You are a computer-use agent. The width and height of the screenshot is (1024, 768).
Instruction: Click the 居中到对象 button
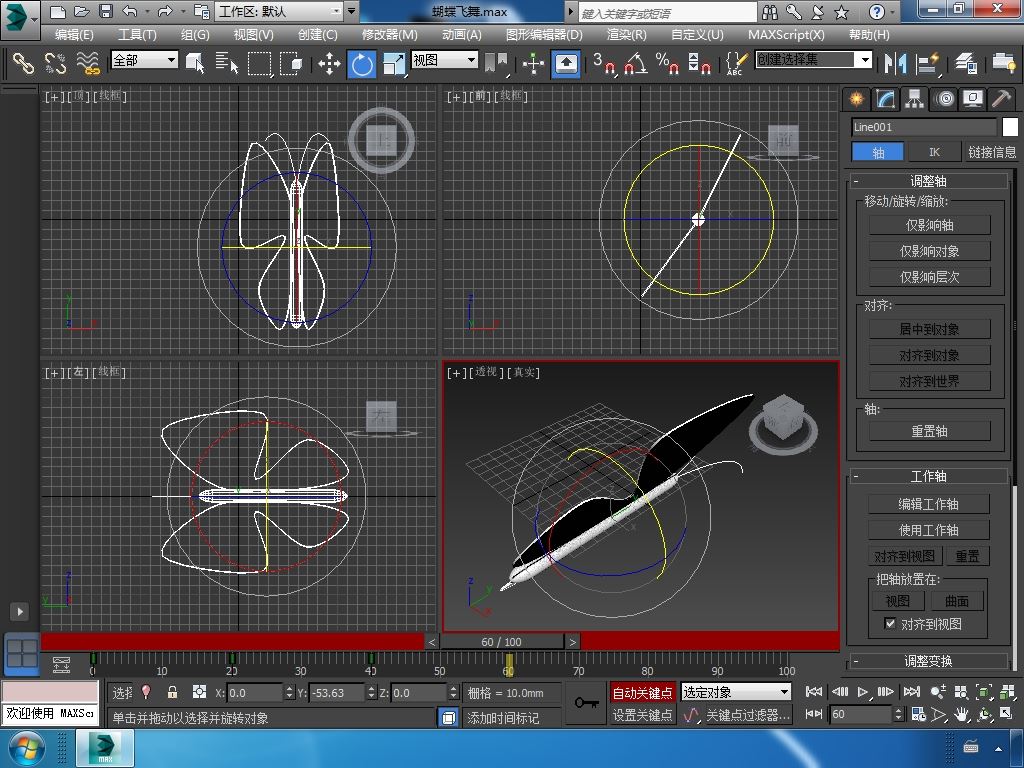(929, 329)
